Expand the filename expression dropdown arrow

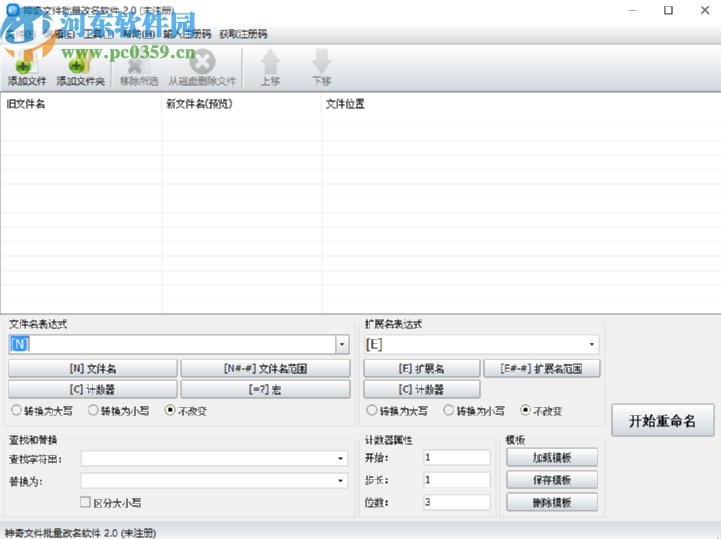342,344
